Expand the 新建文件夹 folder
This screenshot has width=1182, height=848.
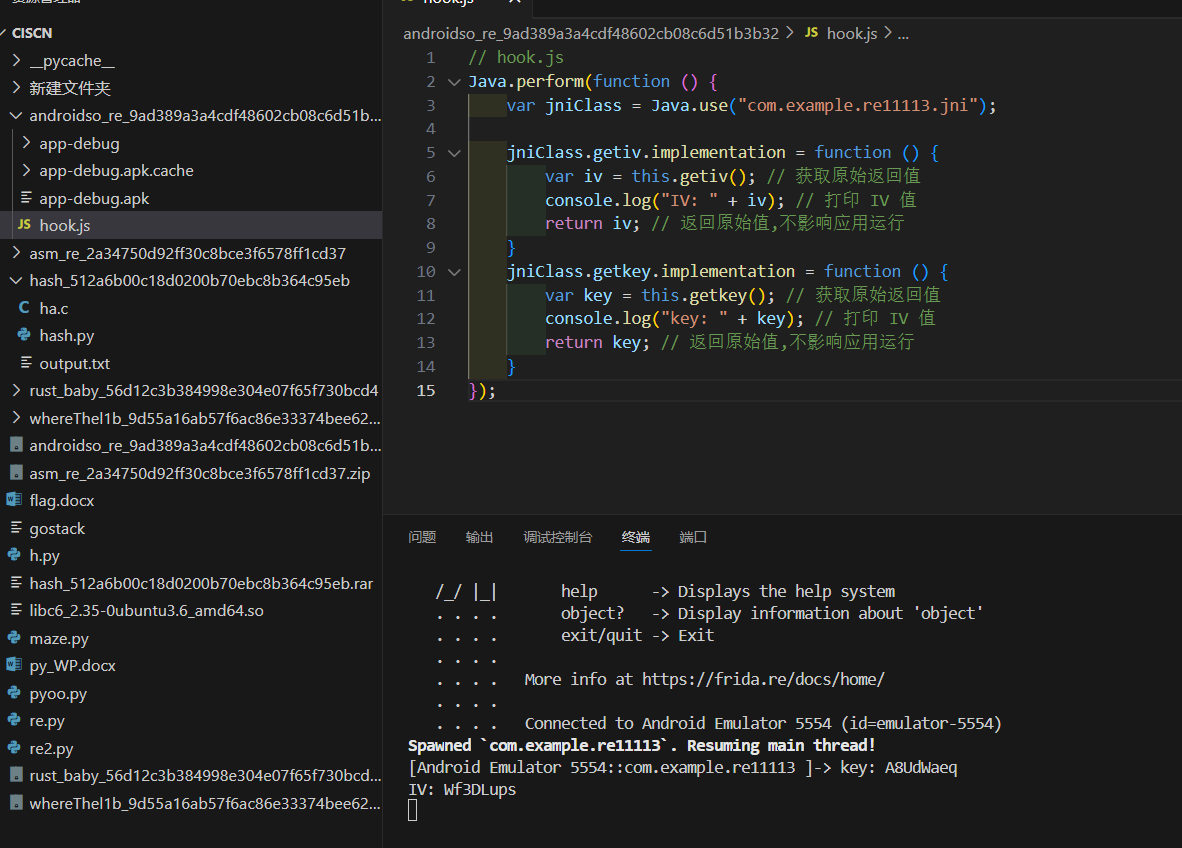click(16, 87)
